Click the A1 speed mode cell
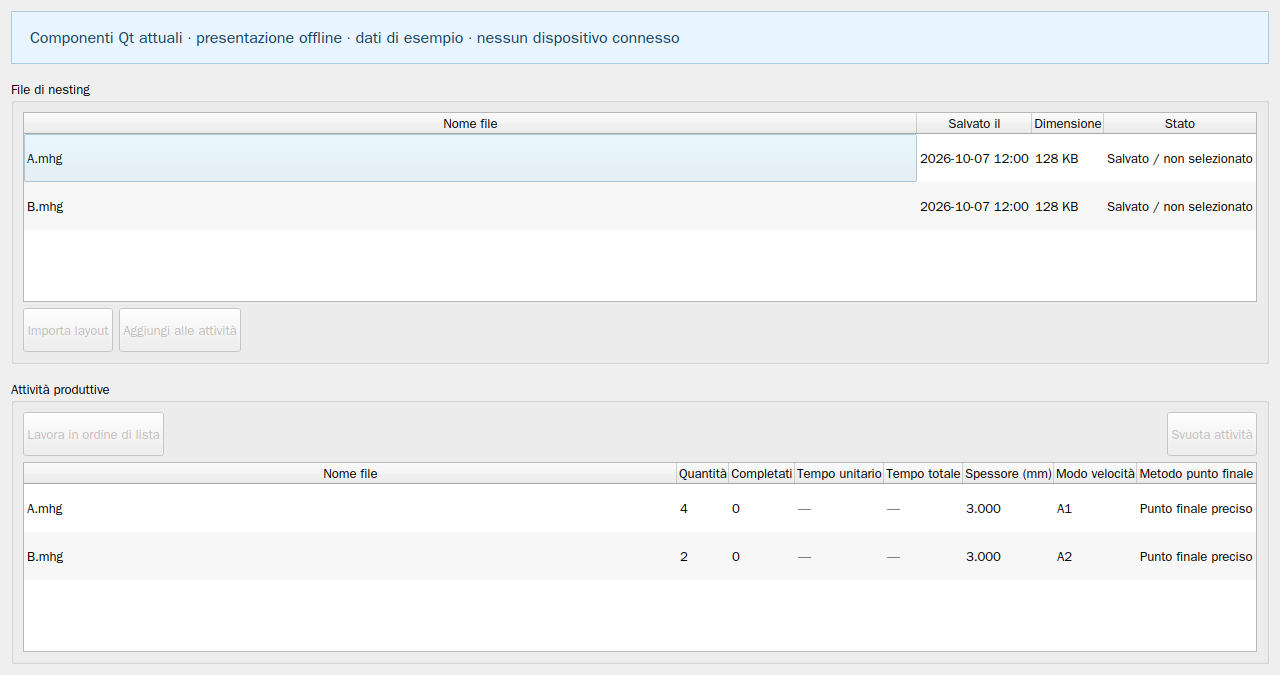Image resolution: width=1280 pixels, height=675 pixels. [x=1095, y=508]
